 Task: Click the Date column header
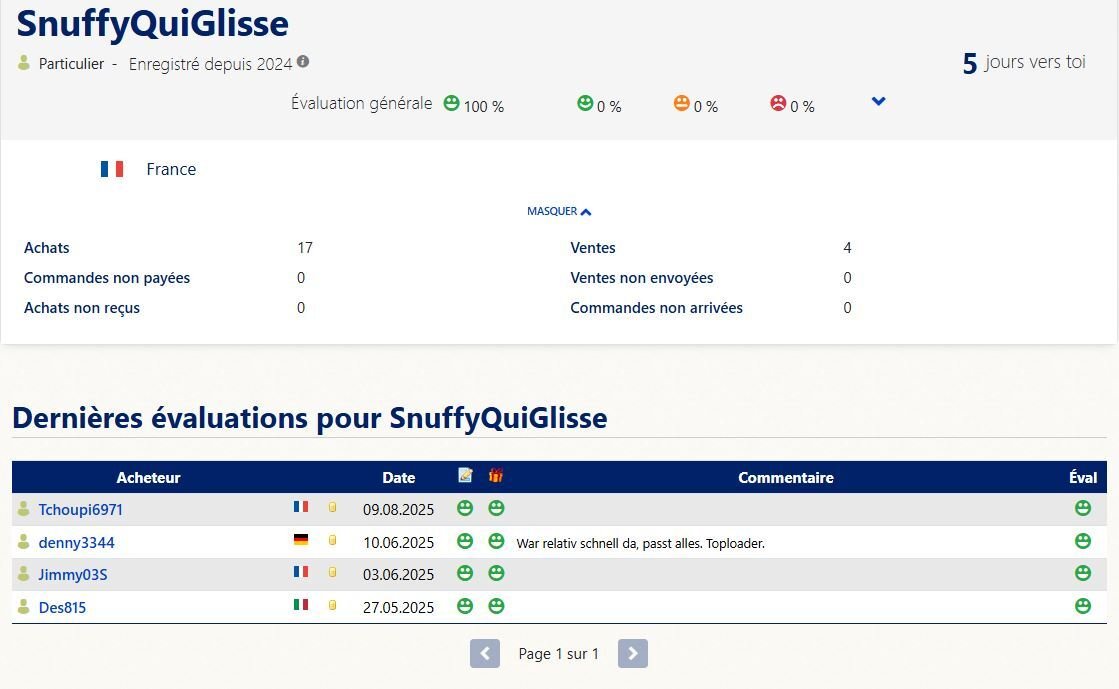[x=398, y=478]
